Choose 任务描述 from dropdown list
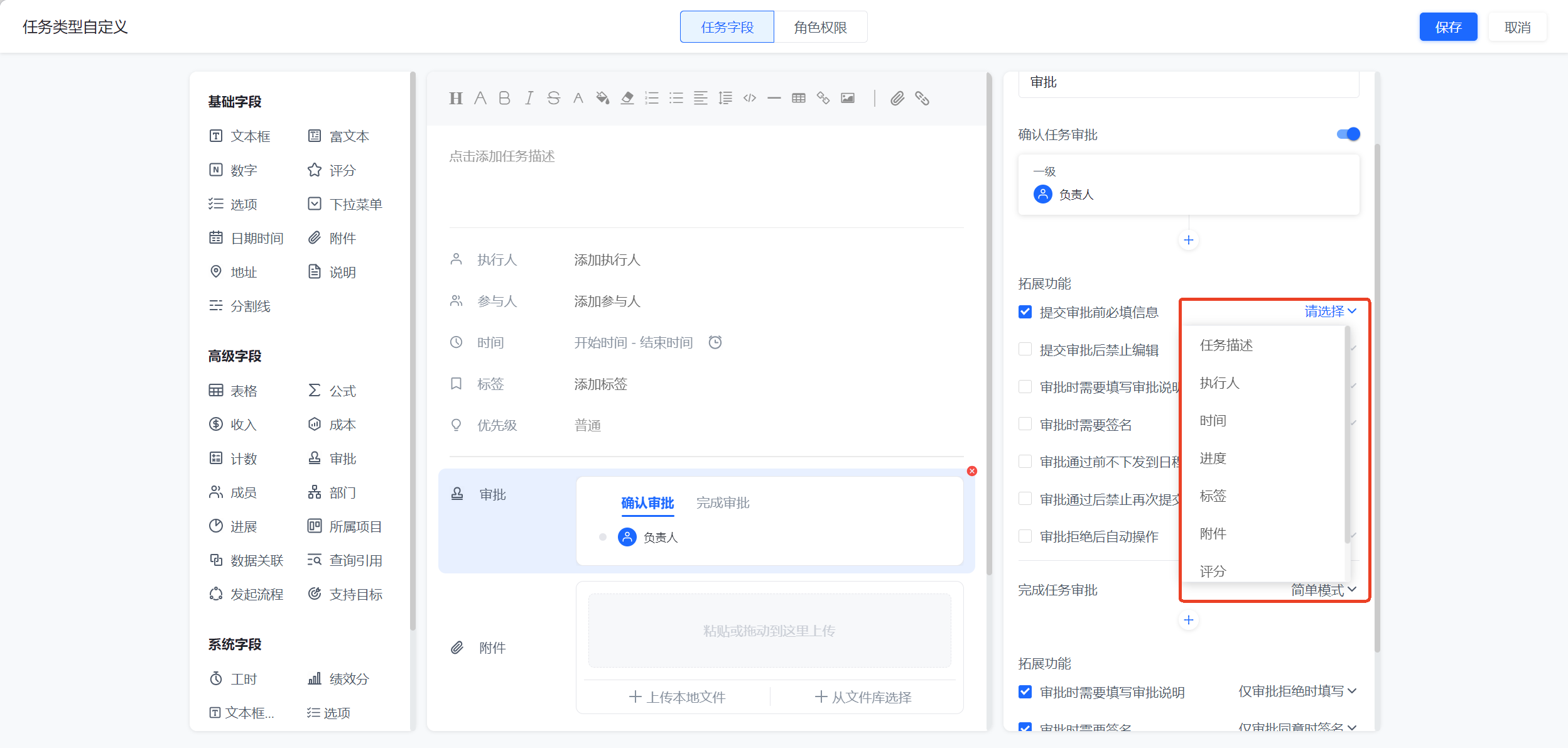 pyautogui.click(x=1263, y=345)
